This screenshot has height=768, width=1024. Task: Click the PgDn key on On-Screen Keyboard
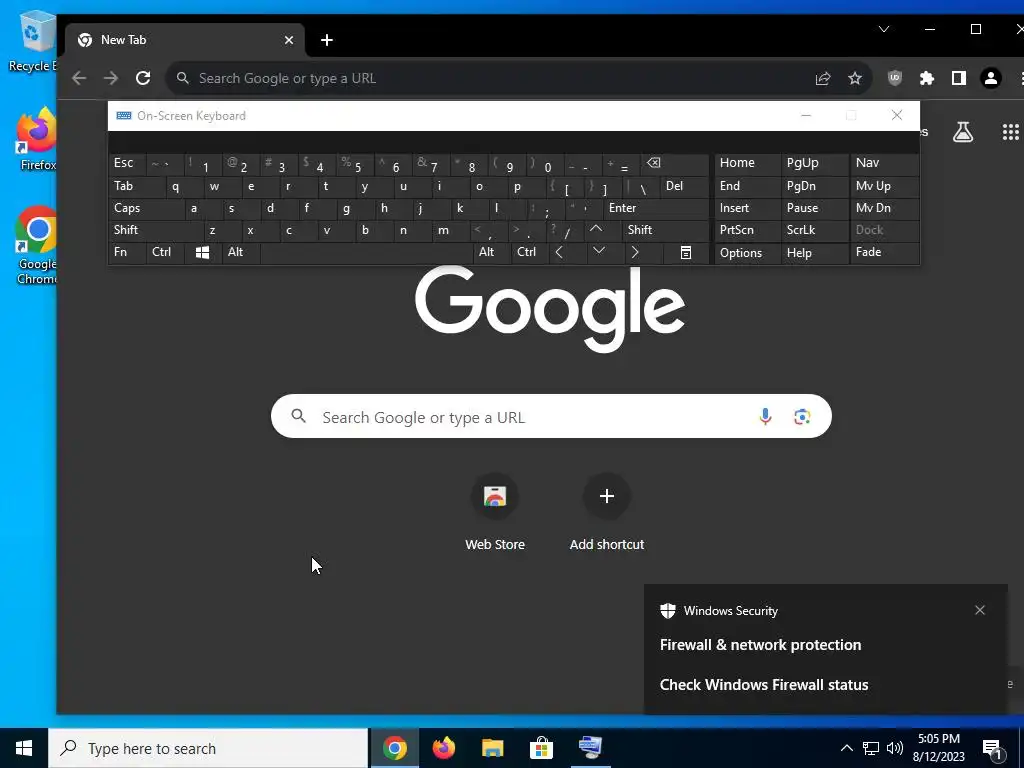coord(814,186)
